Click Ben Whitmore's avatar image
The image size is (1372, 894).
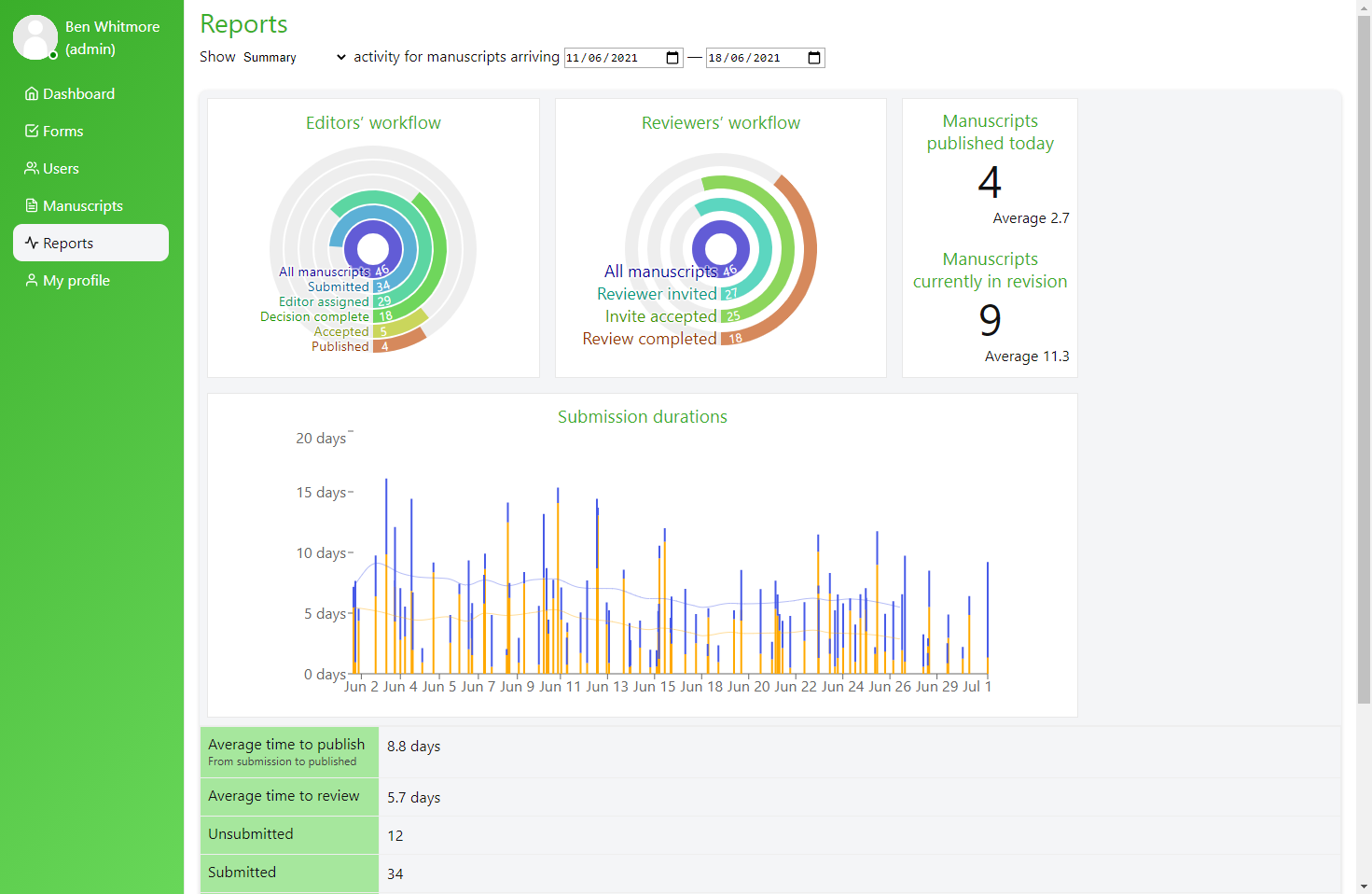(35, 37)
